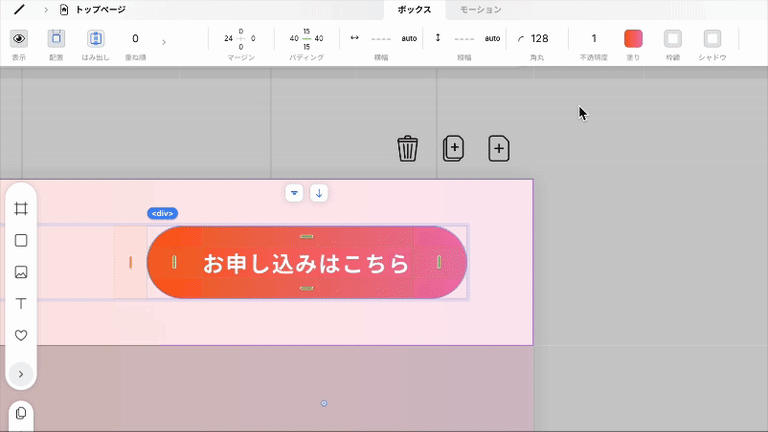Open the pages copy icon at bottom-left

[x=21, y=413]
